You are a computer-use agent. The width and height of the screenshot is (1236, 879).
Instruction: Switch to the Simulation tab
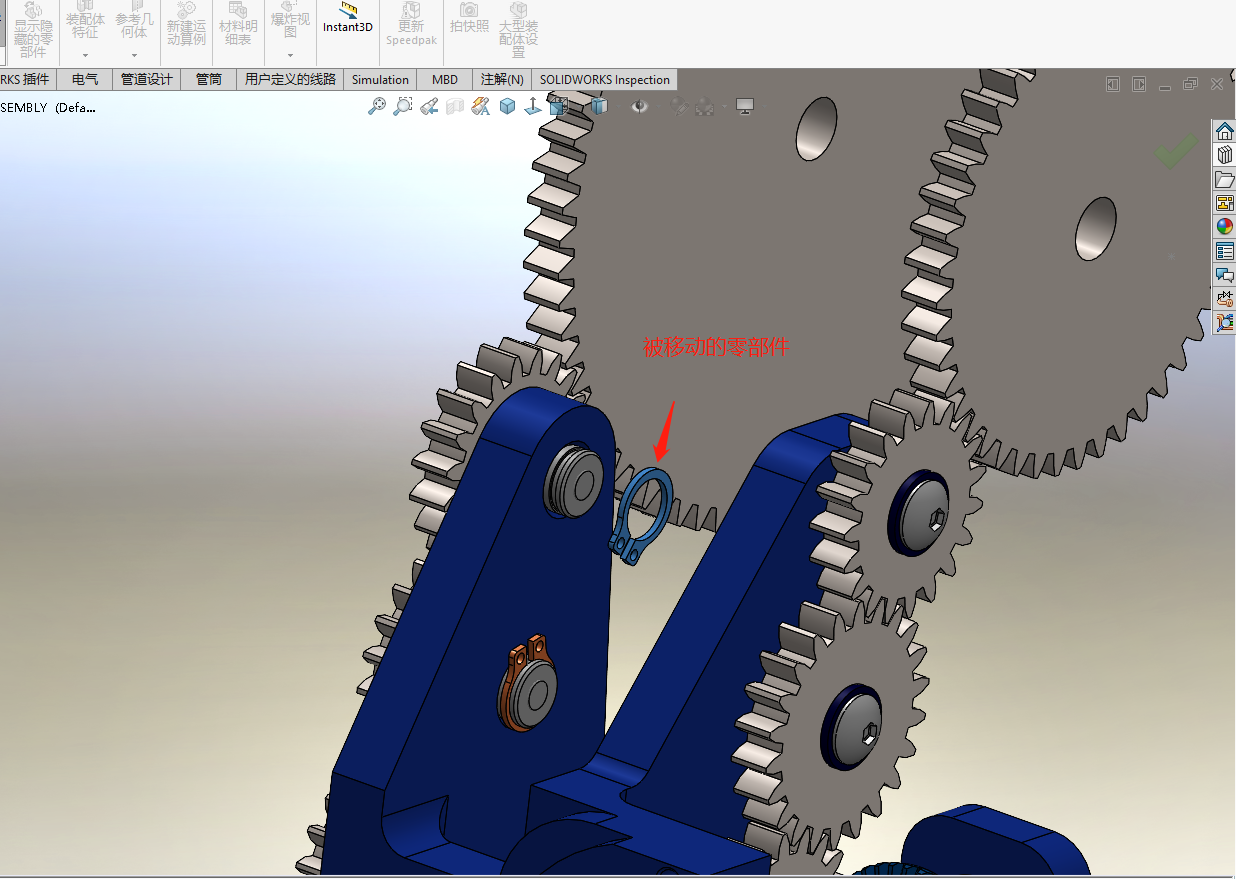[380, 79]
